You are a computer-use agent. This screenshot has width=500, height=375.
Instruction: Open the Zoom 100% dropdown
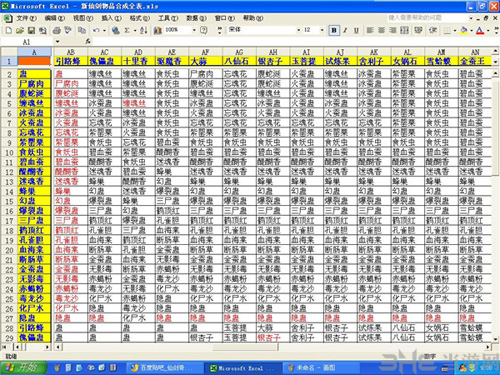click(194, 30)
